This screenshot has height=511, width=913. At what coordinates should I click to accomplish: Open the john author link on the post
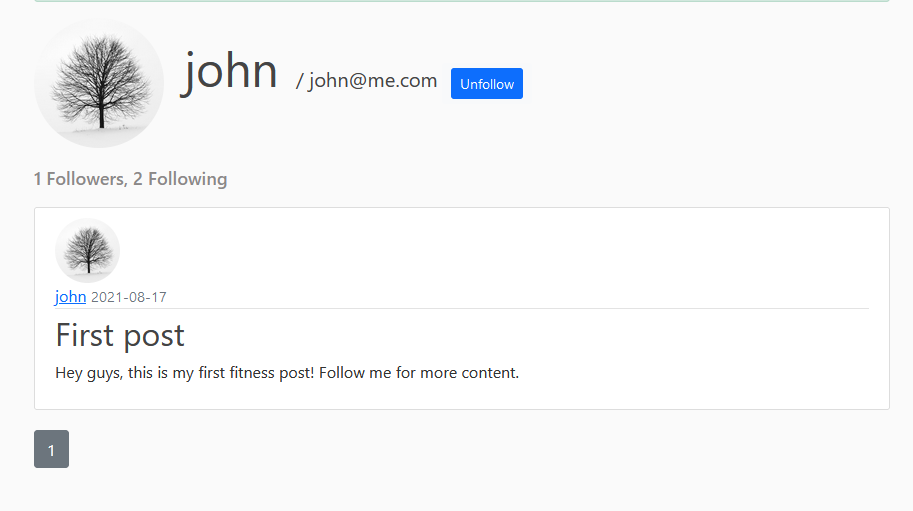coord(70,297)
